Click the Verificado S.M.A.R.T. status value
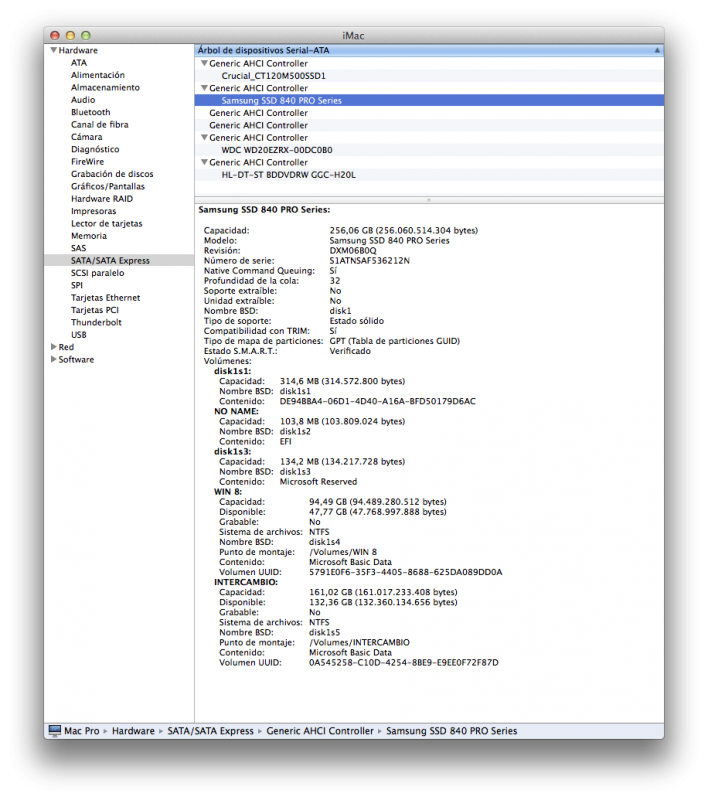Viewport: 708px width, 800px height. tap(350, 351)
